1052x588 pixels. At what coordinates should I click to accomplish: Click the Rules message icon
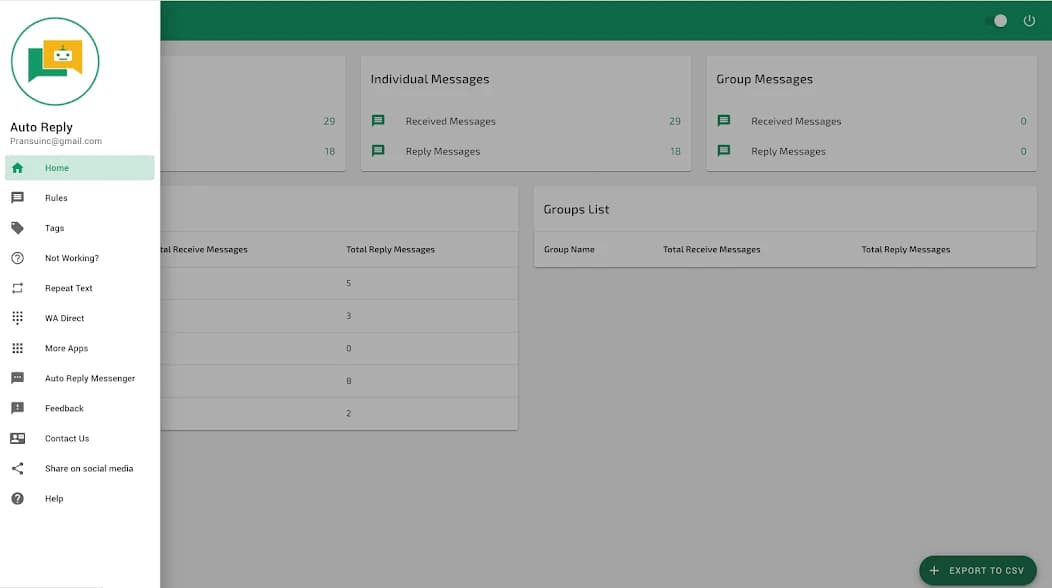pyautogui.click(x=17, y=198)
